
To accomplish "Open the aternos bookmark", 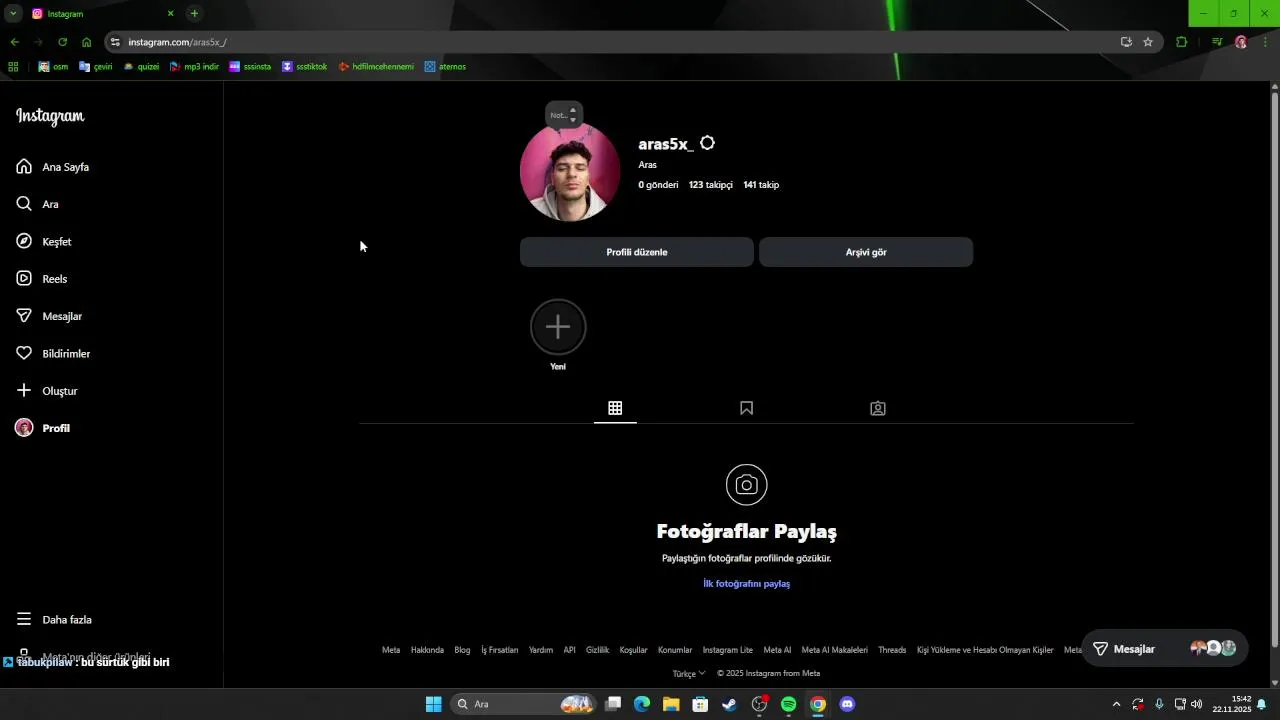I will pos(445,67).
